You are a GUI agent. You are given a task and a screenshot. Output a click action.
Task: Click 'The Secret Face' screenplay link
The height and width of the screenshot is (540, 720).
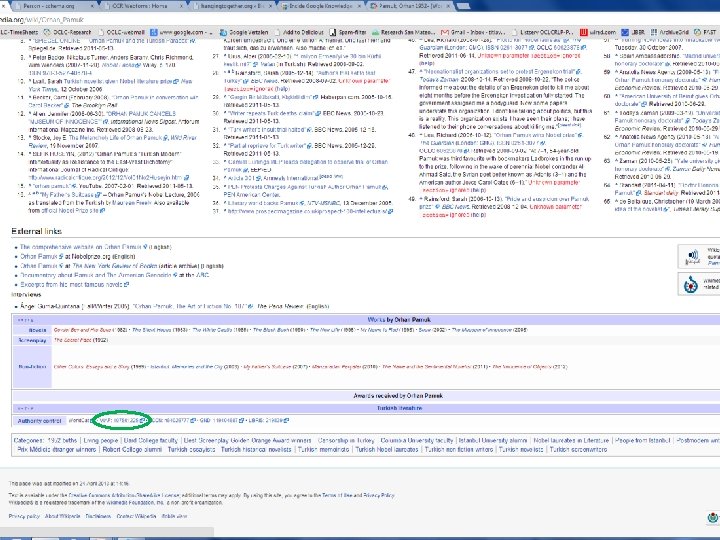click(x=73, y=340)
